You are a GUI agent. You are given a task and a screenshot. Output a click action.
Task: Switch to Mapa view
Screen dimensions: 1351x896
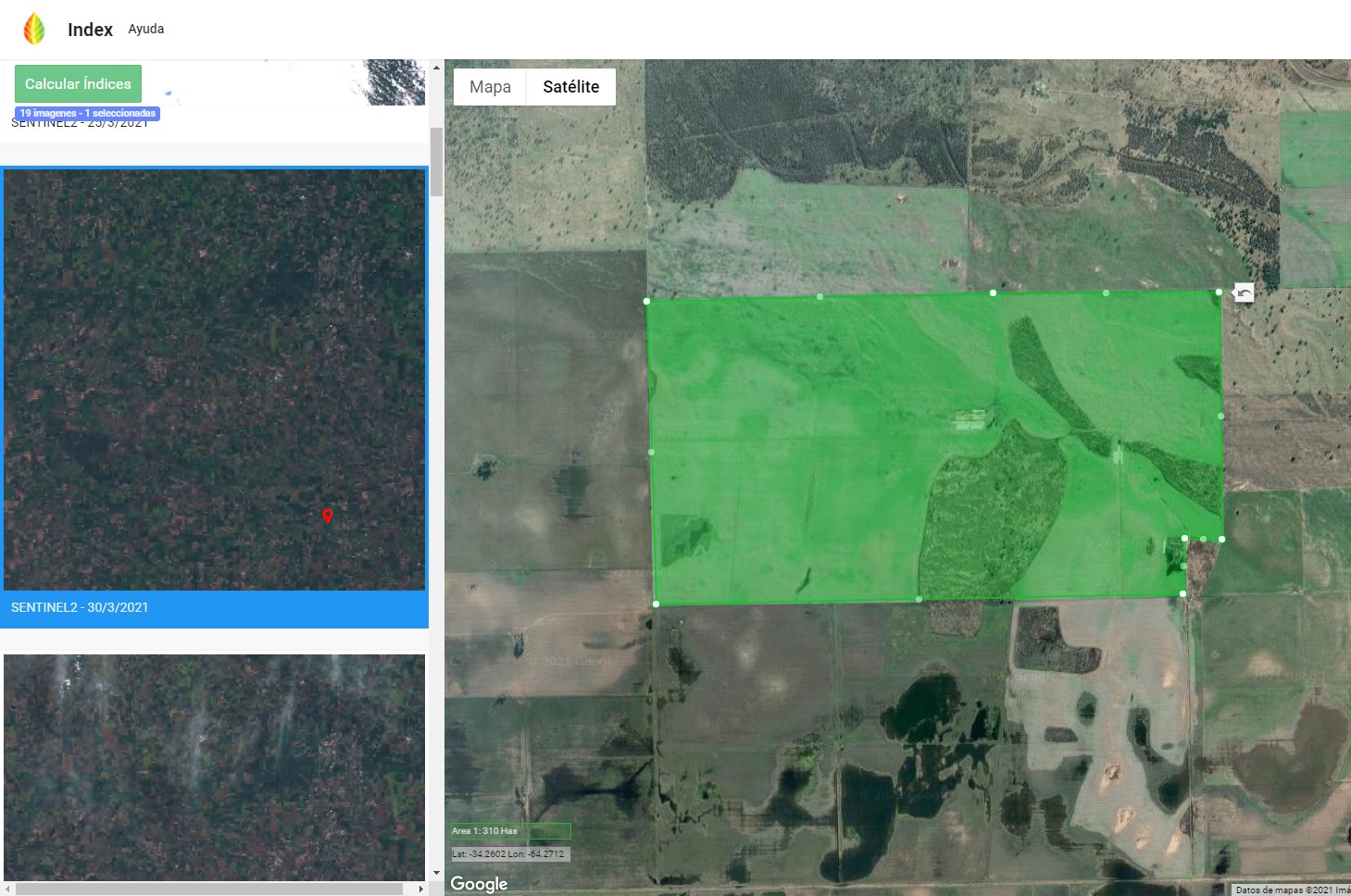[x=490, y=87]
